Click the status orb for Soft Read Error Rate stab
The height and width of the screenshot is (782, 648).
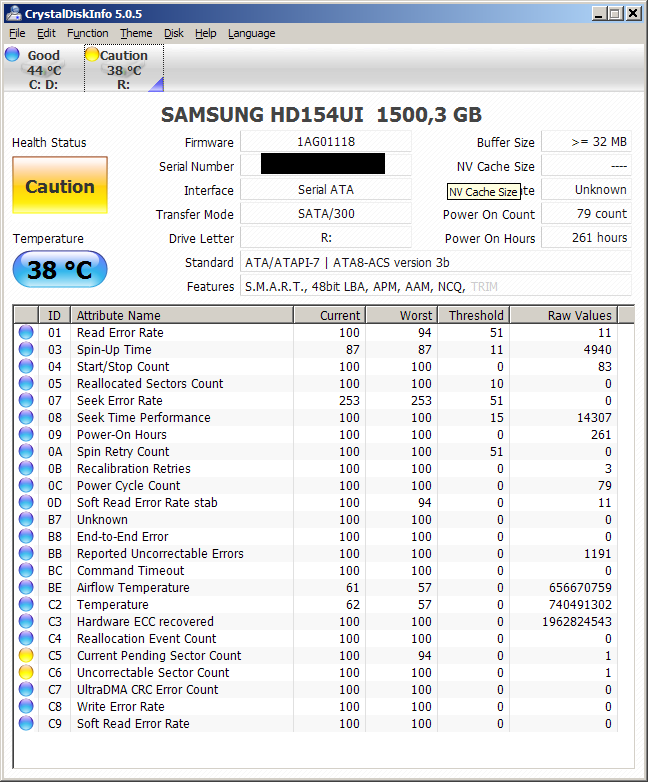point(26,502)
